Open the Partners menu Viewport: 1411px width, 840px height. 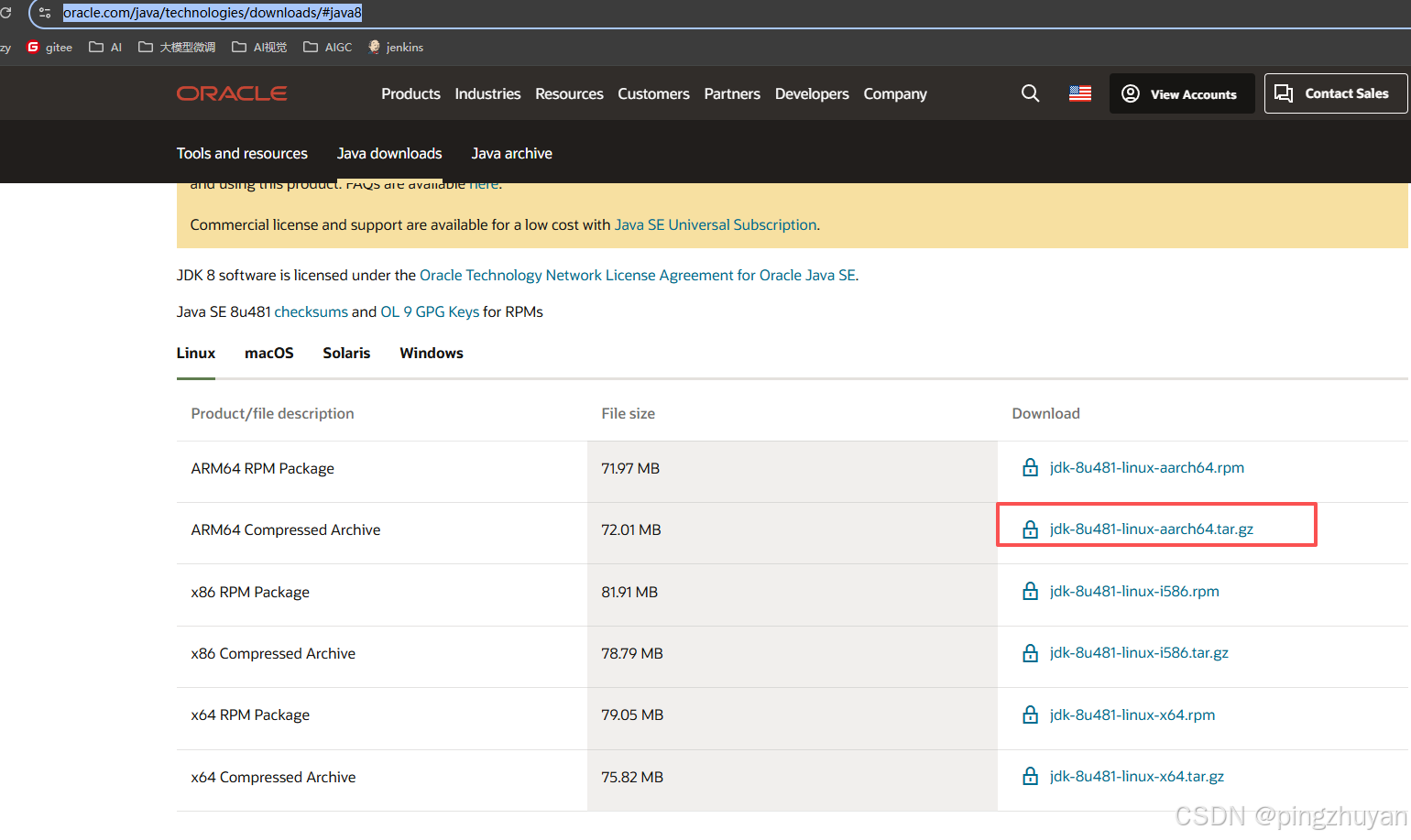[x=732, y=93]
